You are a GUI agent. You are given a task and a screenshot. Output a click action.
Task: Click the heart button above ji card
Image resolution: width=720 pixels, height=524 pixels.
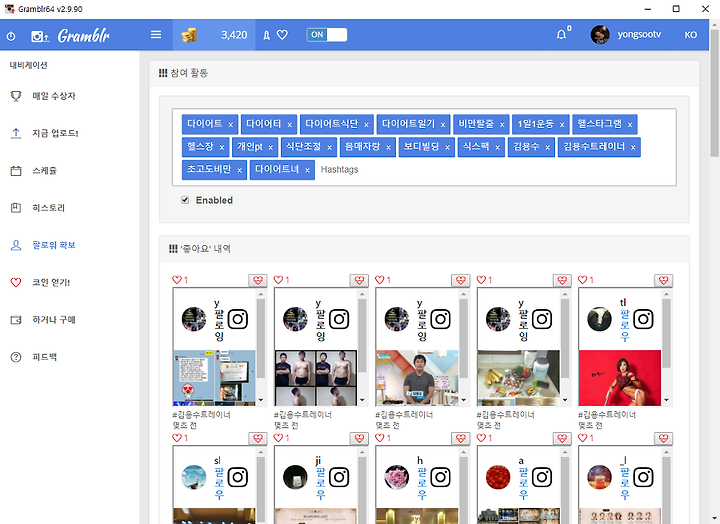(359, 438)
